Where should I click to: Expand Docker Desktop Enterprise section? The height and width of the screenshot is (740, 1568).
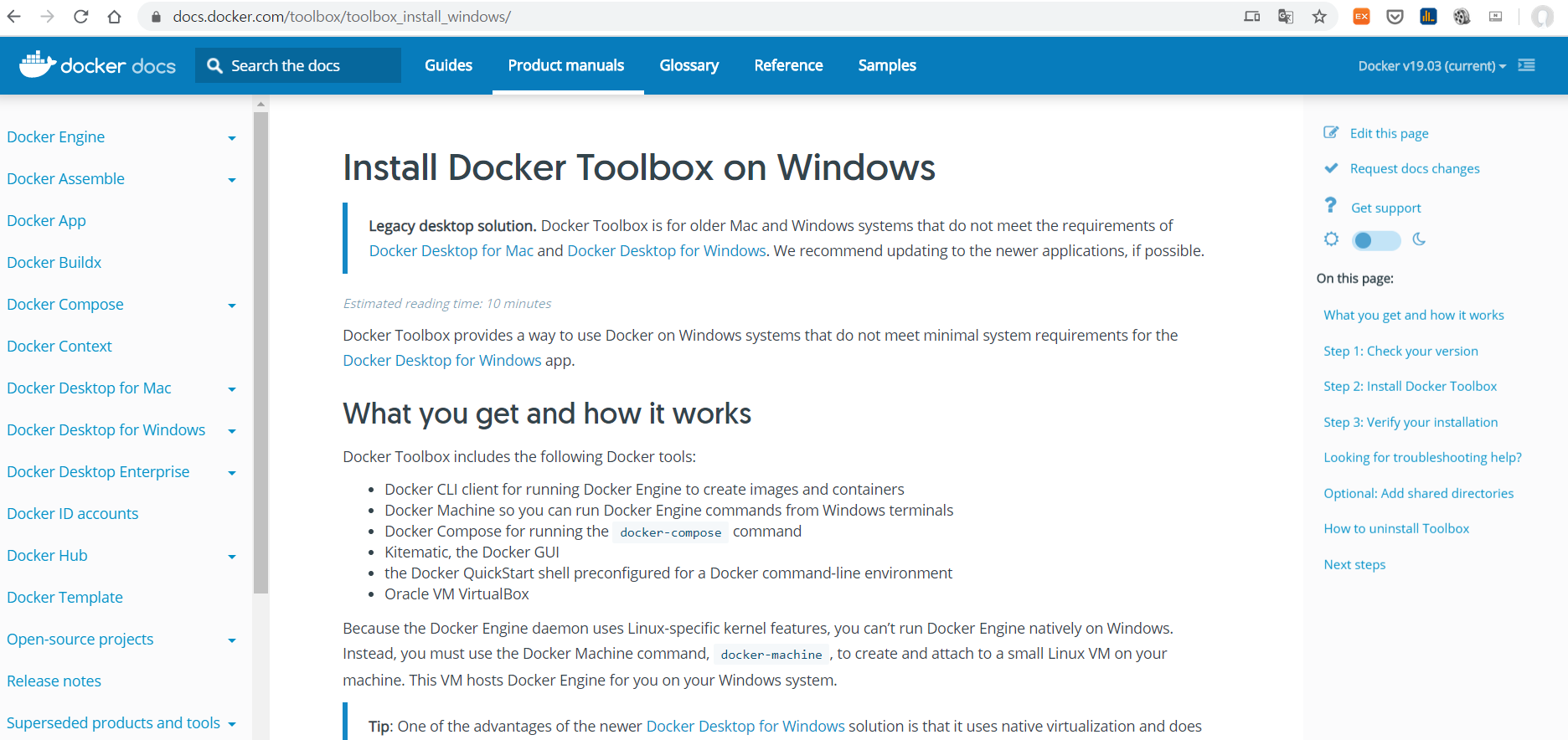pos(232,473)
